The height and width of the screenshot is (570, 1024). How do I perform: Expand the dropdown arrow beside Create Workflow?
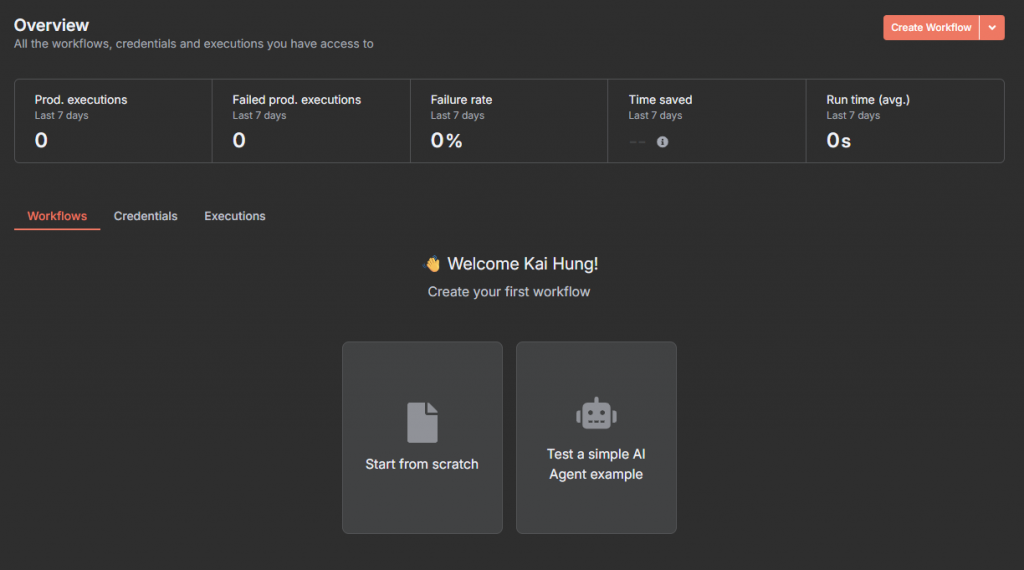991,28
